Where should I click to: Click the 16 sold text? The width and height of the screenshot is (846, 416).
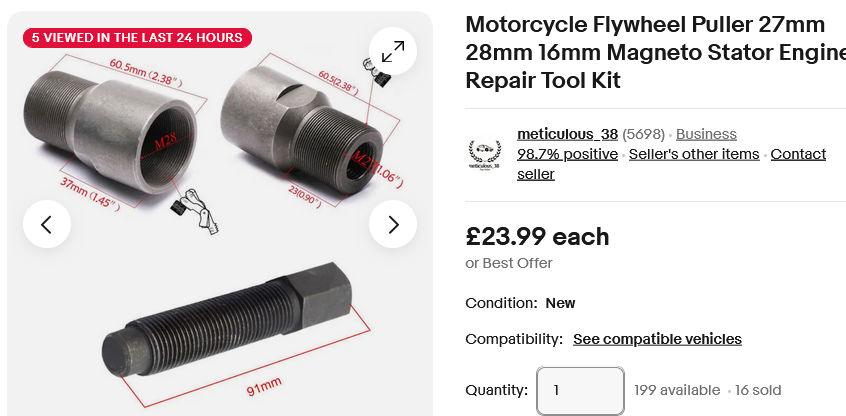pos(758,390)
